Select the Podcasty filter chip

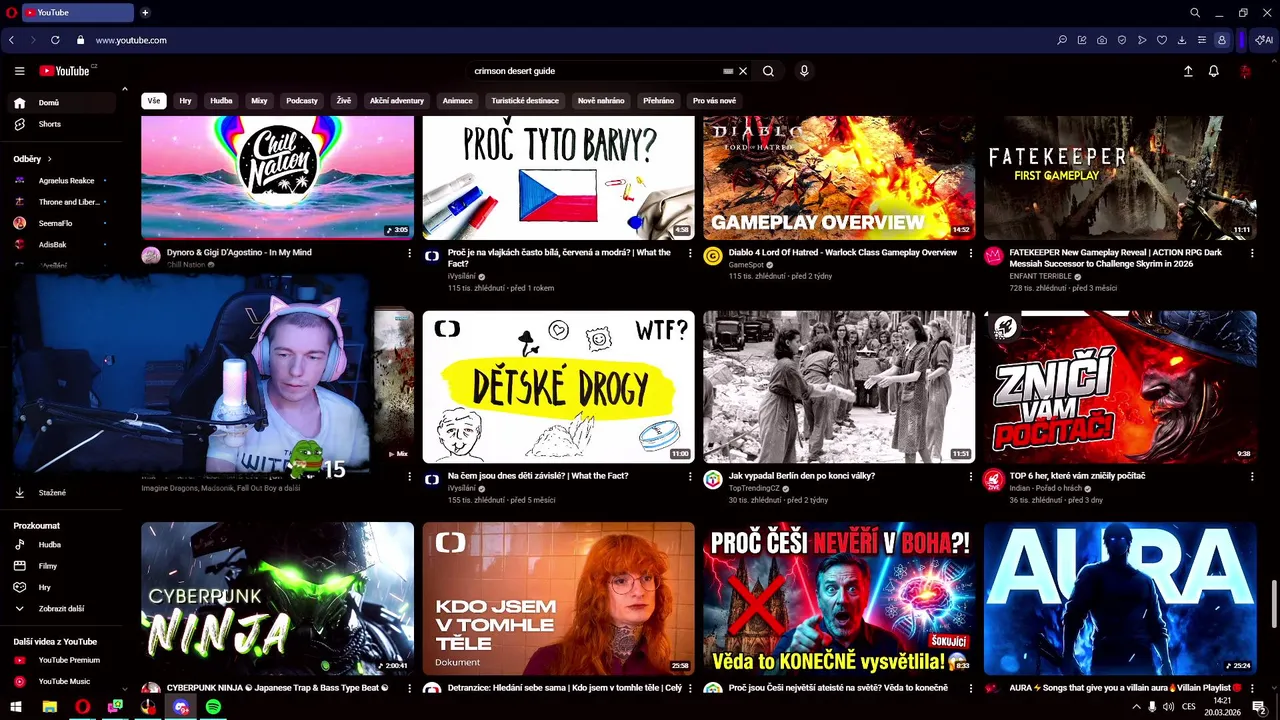[301, 101]
